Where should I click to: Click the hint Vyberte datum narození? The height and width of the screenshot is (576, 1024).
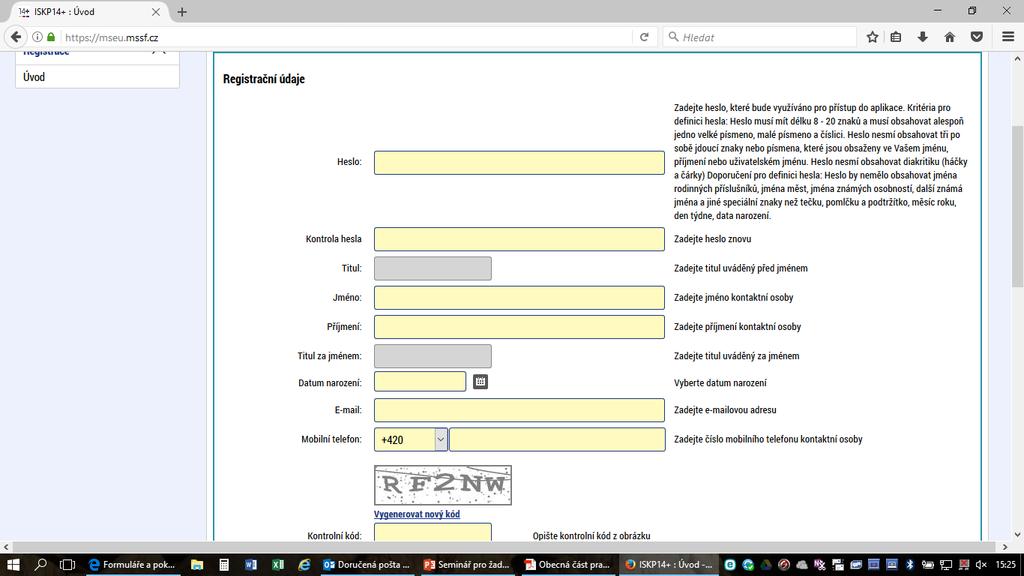pos(720,383)
